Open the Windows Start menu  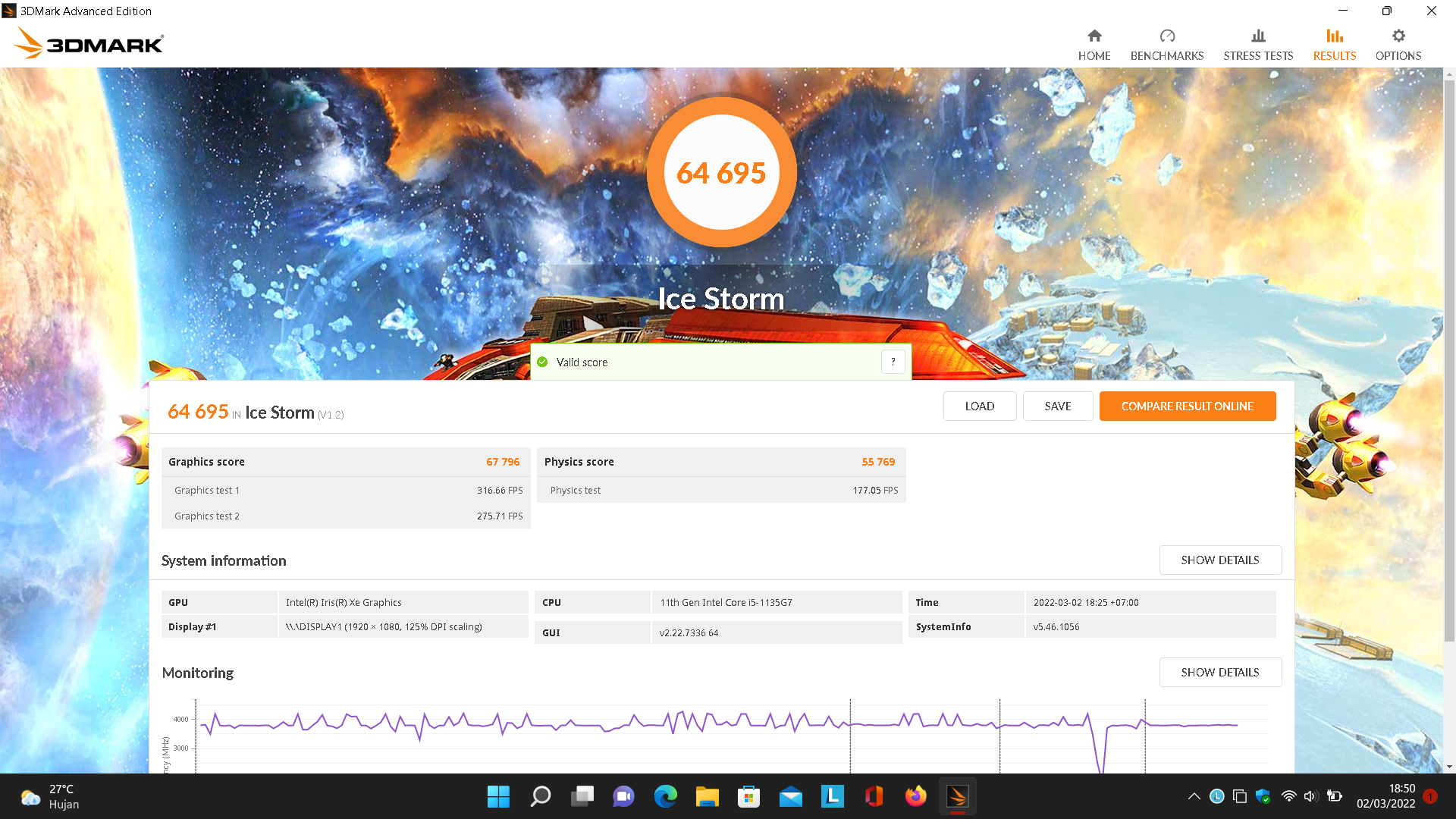coord(498,796)
